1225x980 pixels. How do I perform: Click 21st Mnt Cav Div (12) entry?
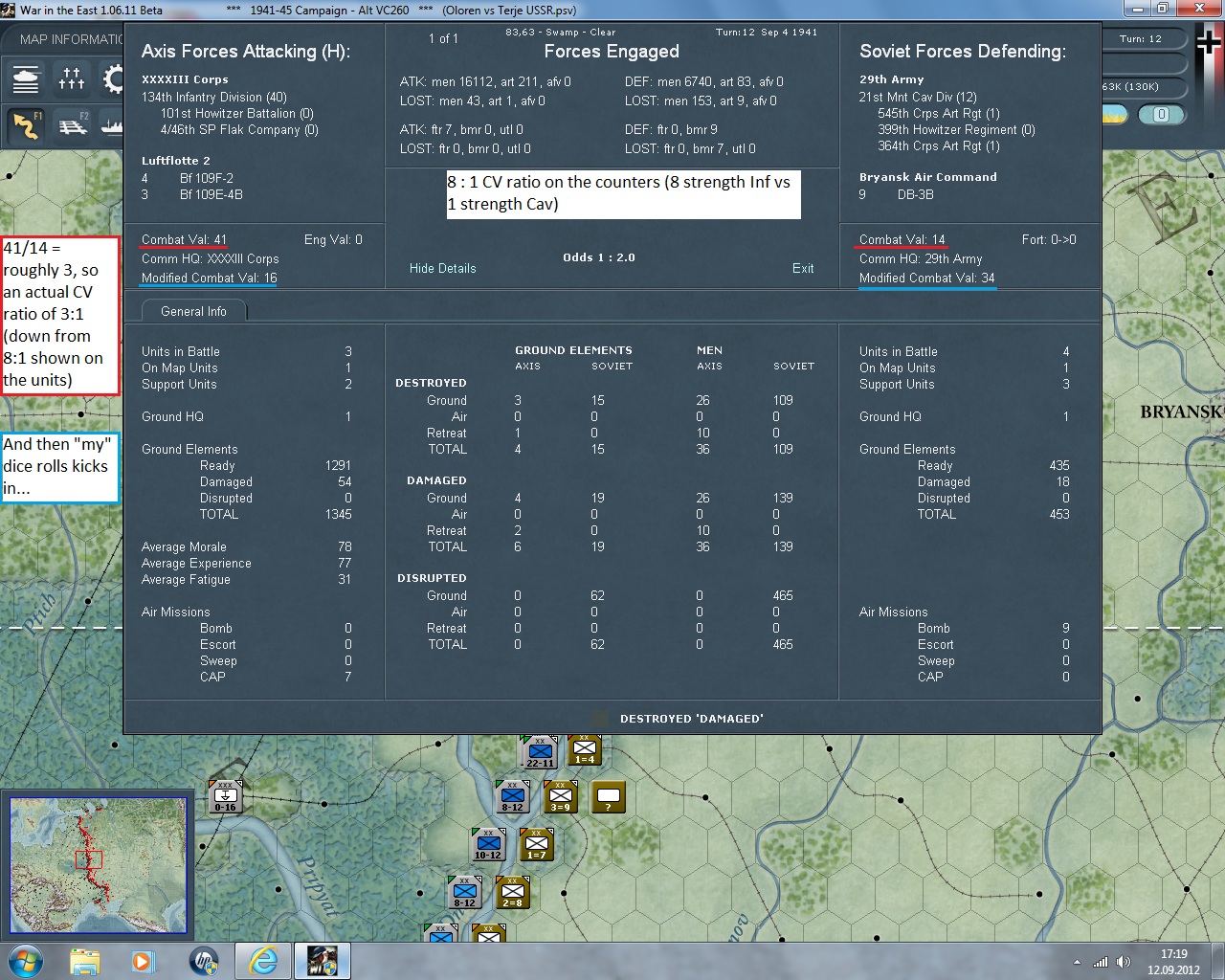[918, 98]
